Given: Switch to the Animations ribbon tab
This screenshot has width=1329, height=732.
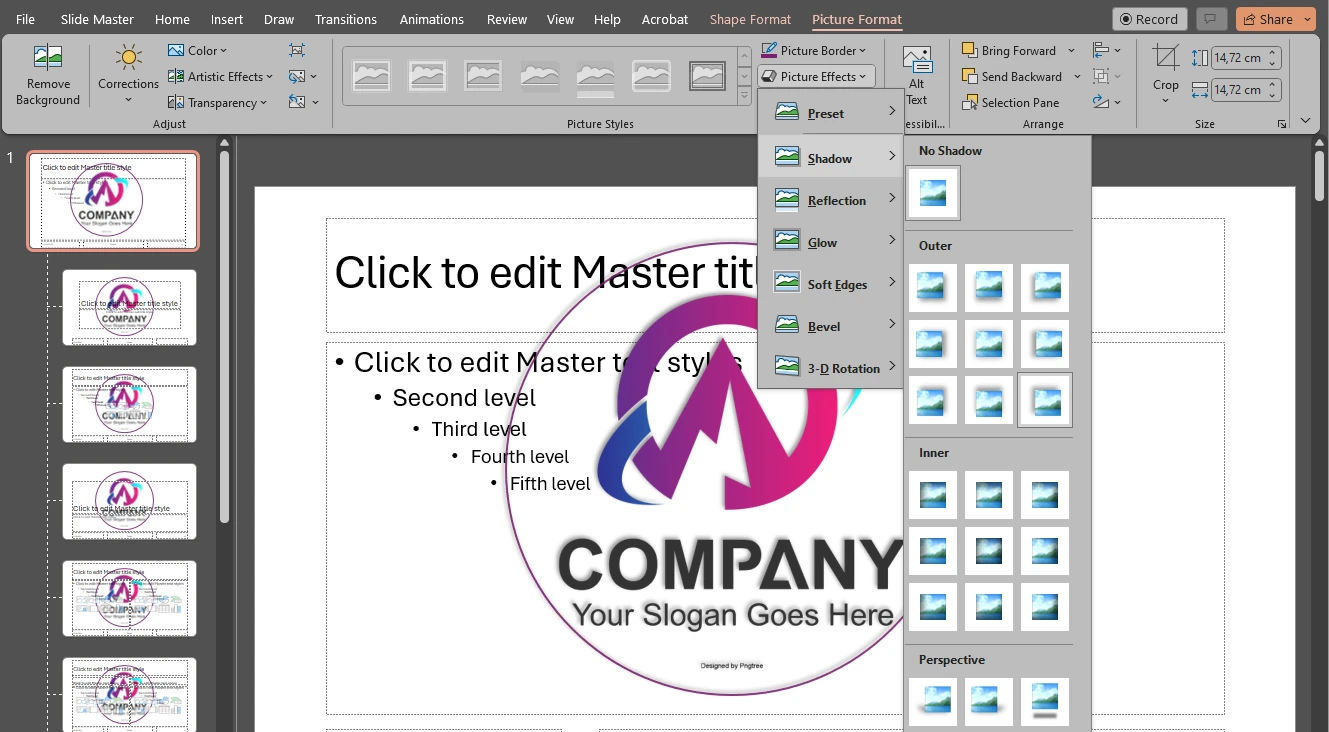Looking at the screenshot, I should [x=431, y=18].
